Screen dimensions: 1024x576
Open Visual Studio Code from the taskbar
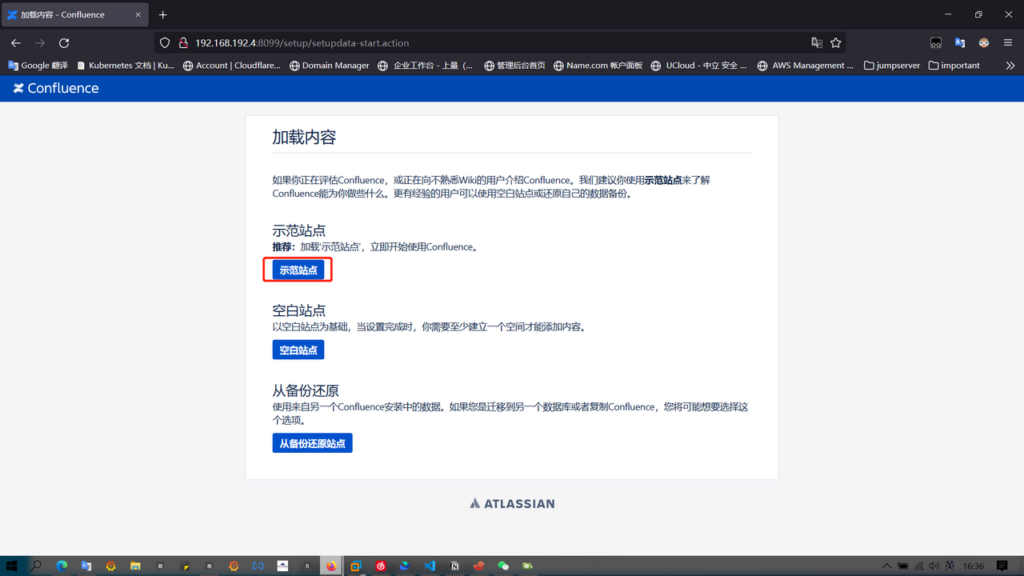(x=429, y=566)
